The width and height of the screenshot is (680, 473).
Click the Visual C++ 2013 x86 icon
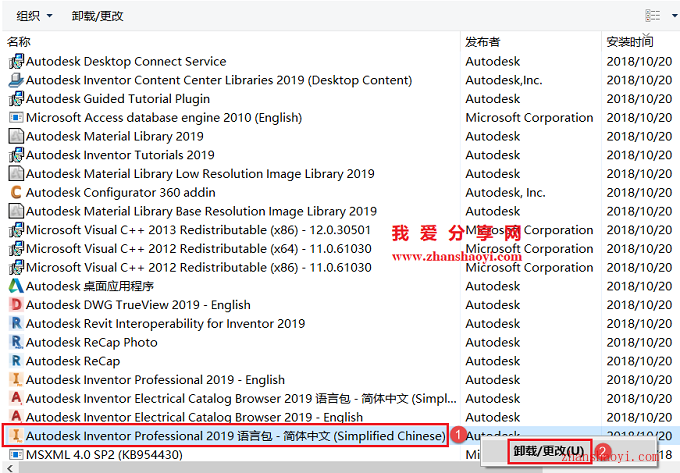pos(16,230)
